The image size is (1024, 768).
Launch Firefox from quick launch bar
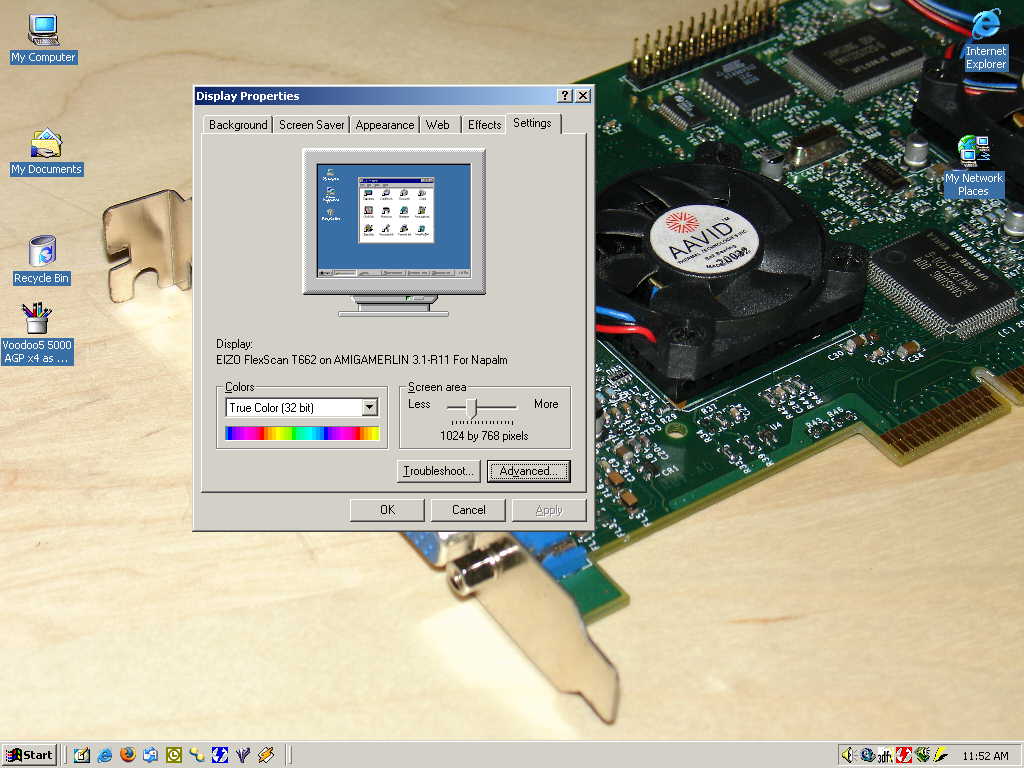click(x=128, y=755)
